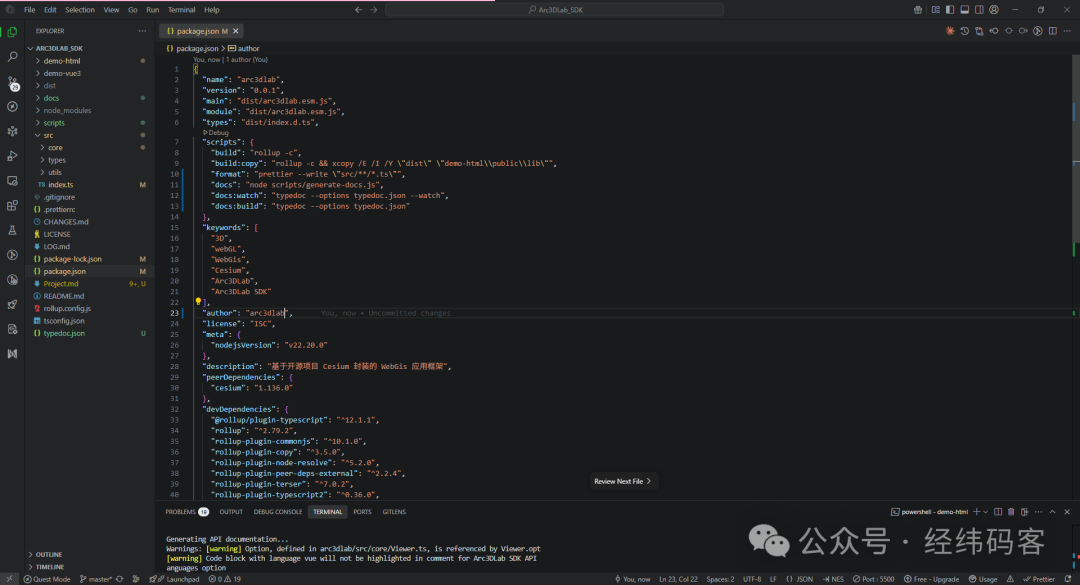The height and width of the screenshot is (585, 1080).
Task: Click the compare changes icon
Action: 979,31
